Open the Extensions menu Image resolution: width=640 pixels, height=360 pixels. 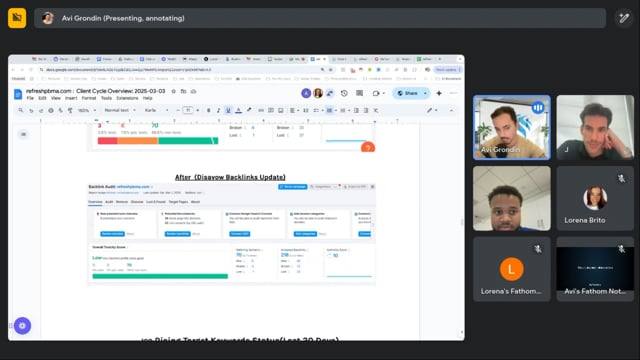pyautogui.click(x=127, y=98)
